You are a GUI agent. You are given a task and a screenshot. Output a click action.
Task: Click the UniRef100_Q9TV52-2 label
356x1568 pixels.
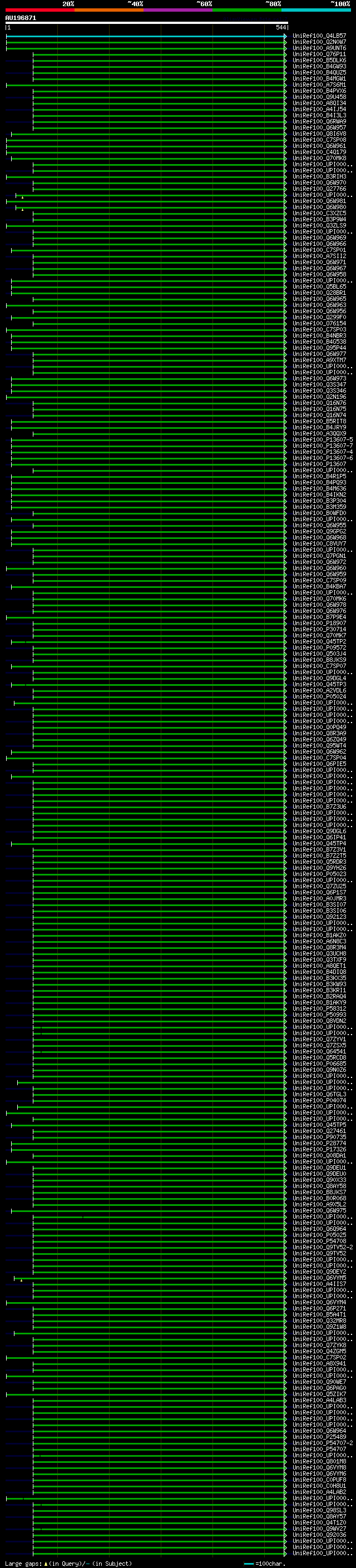click(323, 1247)
